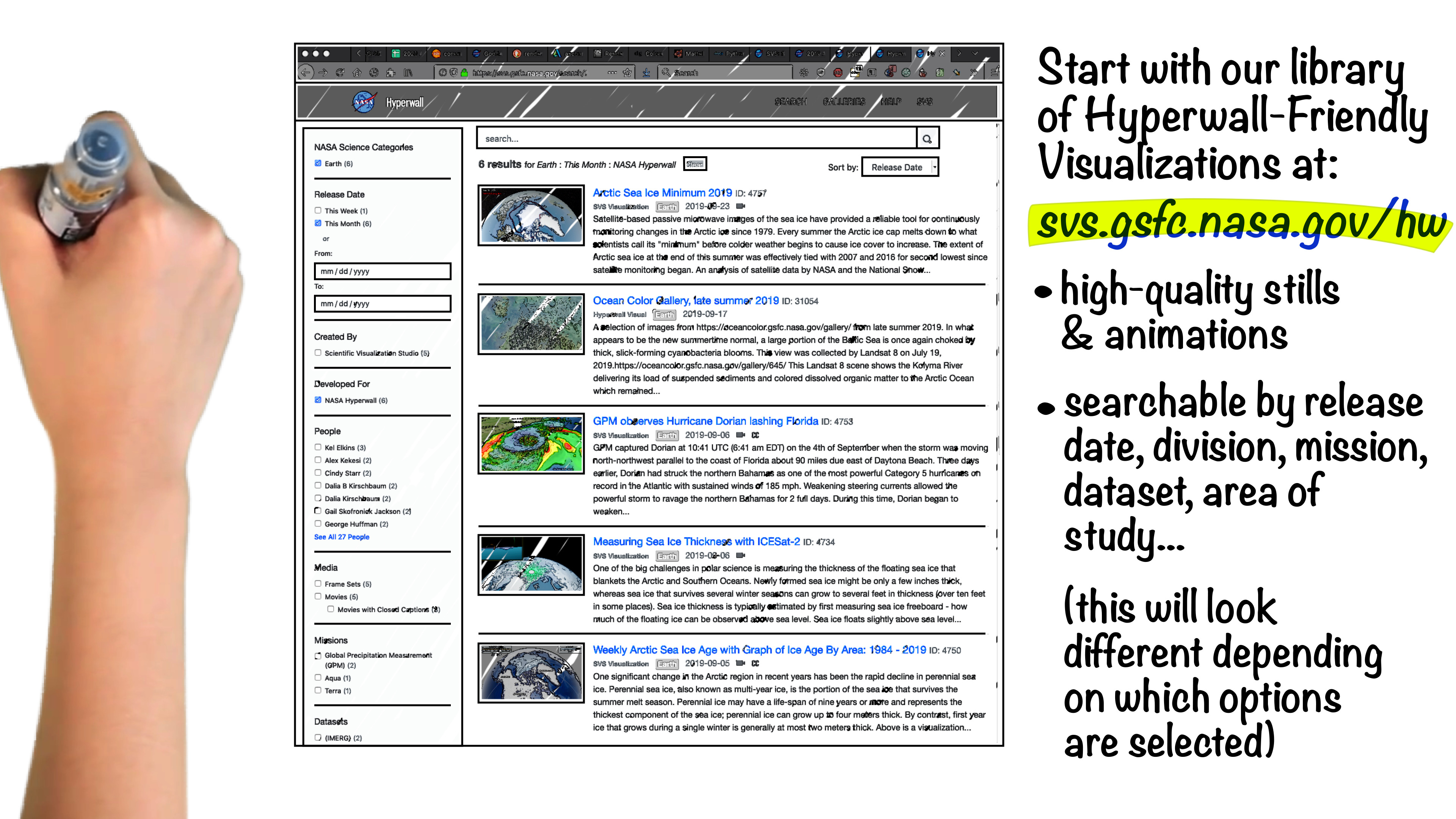1456x819 pixels.
Task: Open Ocean Color Gallery late summer 2019 link
Action: 686,301
